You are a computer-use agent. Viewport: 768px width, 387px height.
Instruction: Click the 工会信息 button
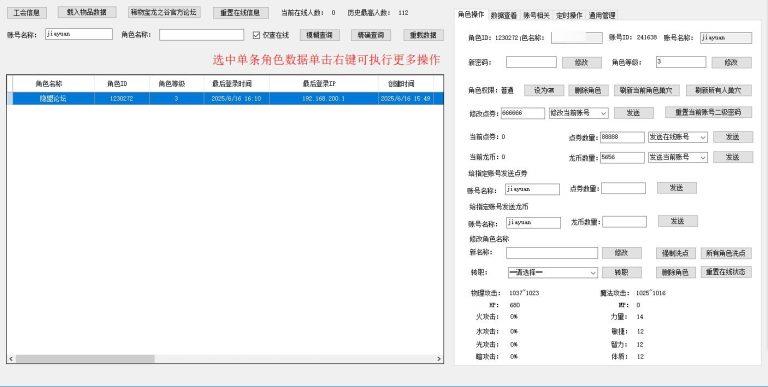[x=26, y=13]
